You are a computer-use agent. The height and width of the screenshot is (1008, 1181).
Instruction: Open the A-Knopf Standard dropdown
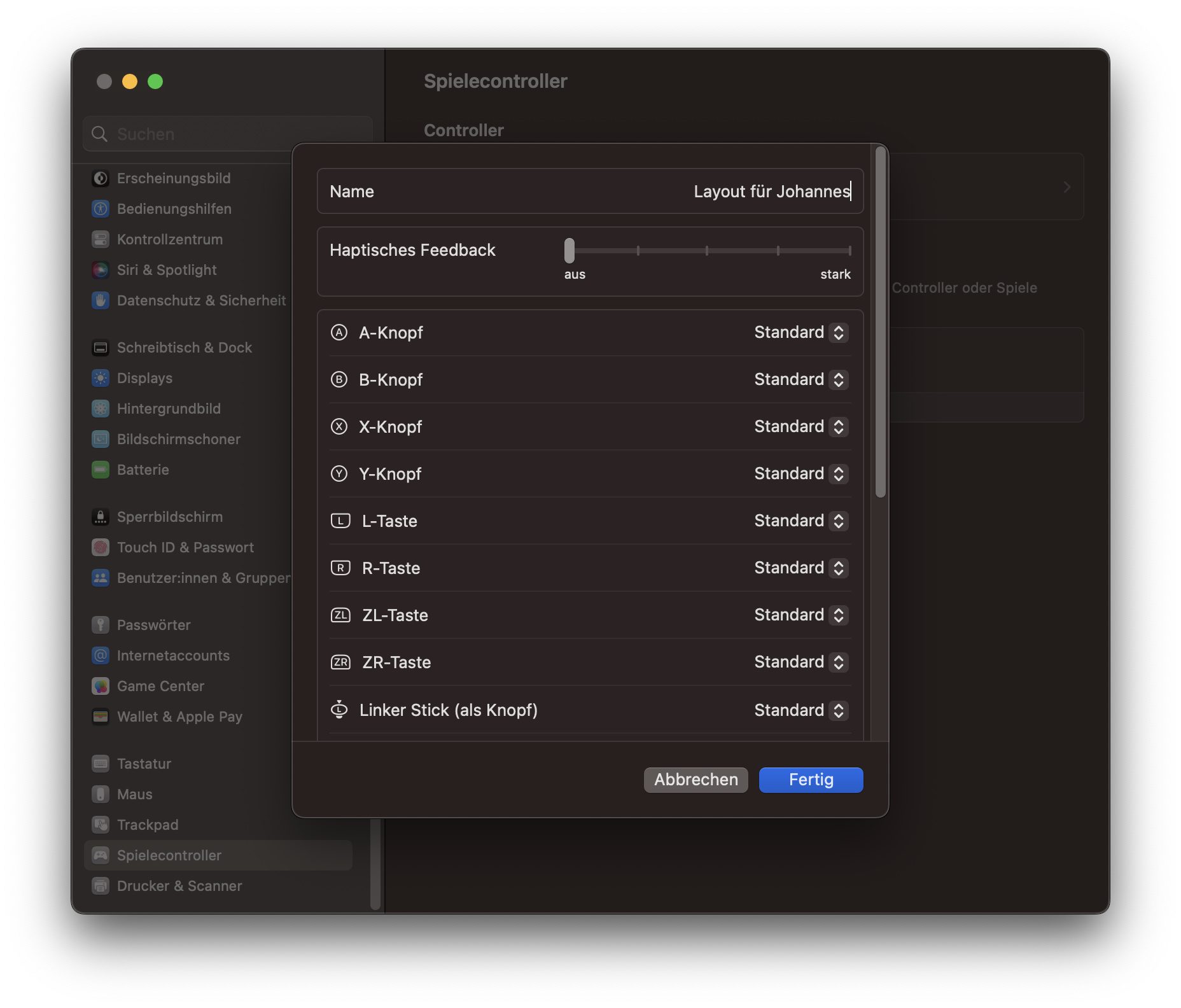pos(801,332)
